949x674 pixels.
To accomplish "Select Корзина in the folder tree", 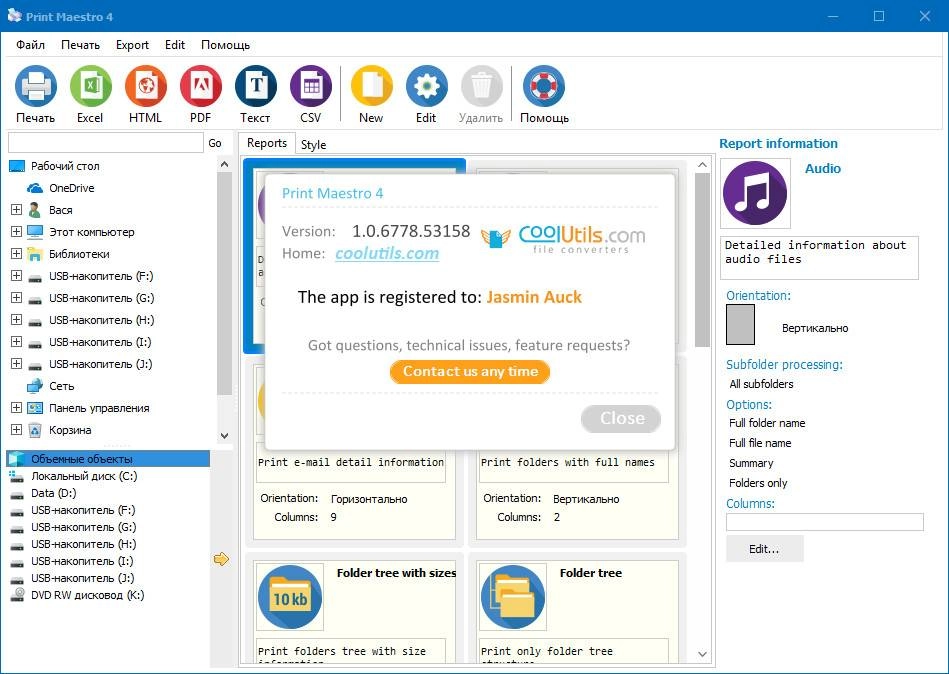I will point(70,430).
